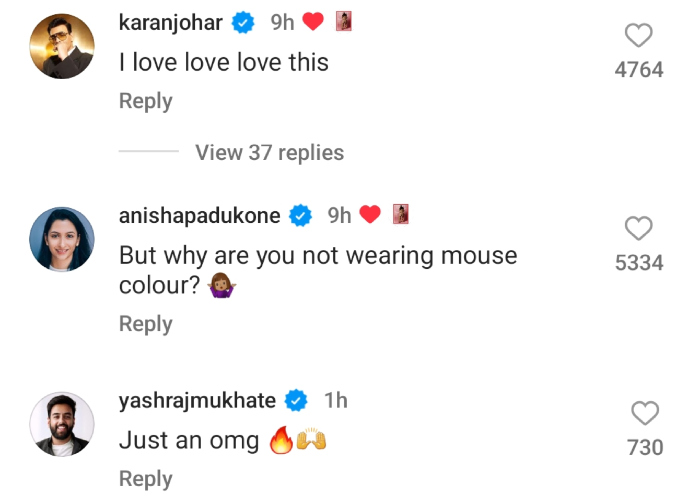Reply to anishapadukone's comment

click(x=145, y=324)
